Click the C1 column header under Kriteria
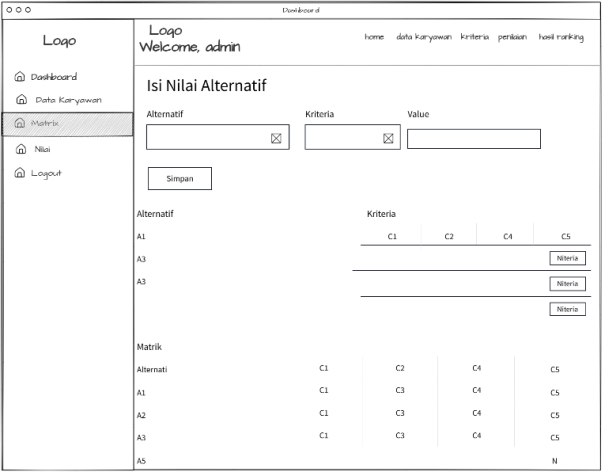Viewport: 605px width, 472px height. point(392,236)
